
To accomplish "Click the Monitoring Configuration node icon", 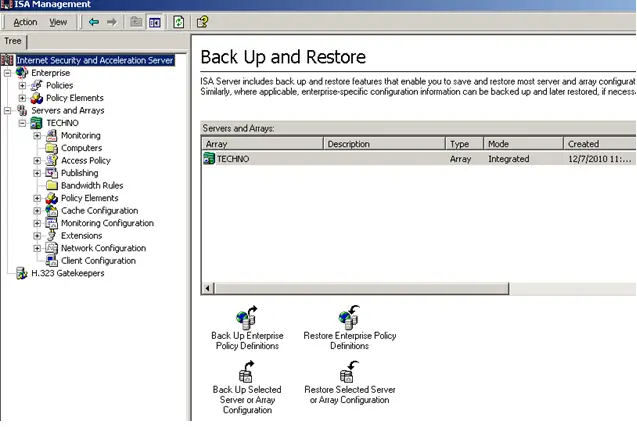I will 52,223.
